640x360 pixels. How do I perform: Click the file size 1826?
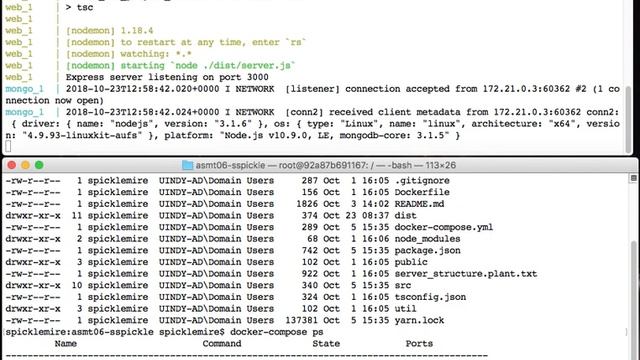[x=307, y=204]
